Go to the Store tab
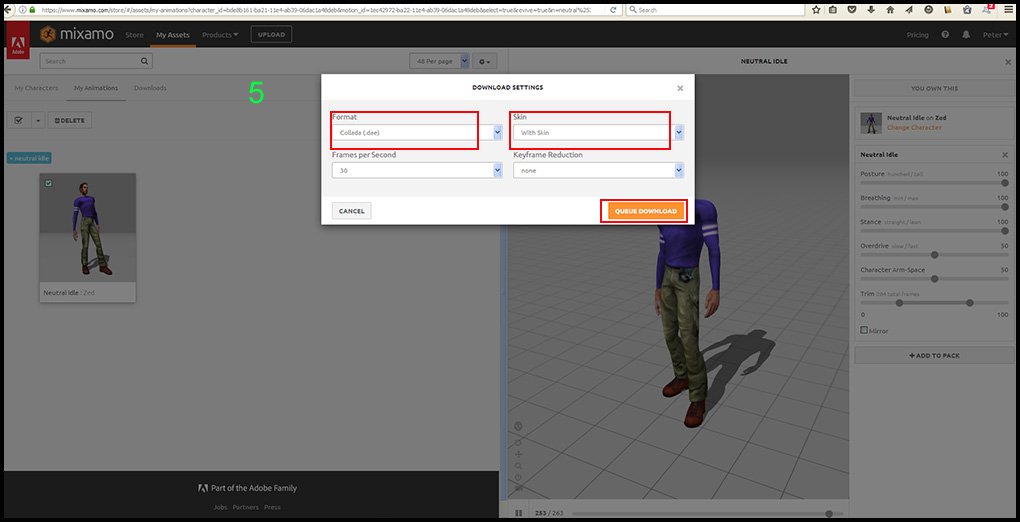Screen dimensions: 1020x522 135,34
